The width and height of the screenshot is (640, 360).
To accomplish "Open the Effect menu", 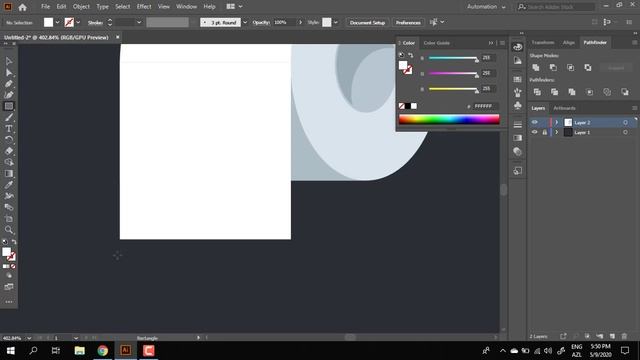I will pyautogui.click(x=144, y=7).
